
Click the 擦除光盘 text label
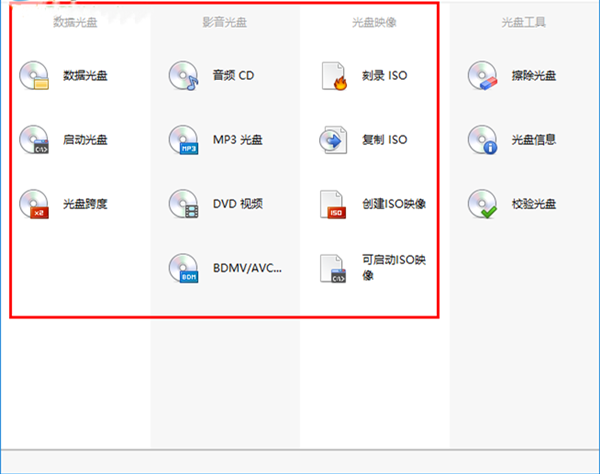533,75
